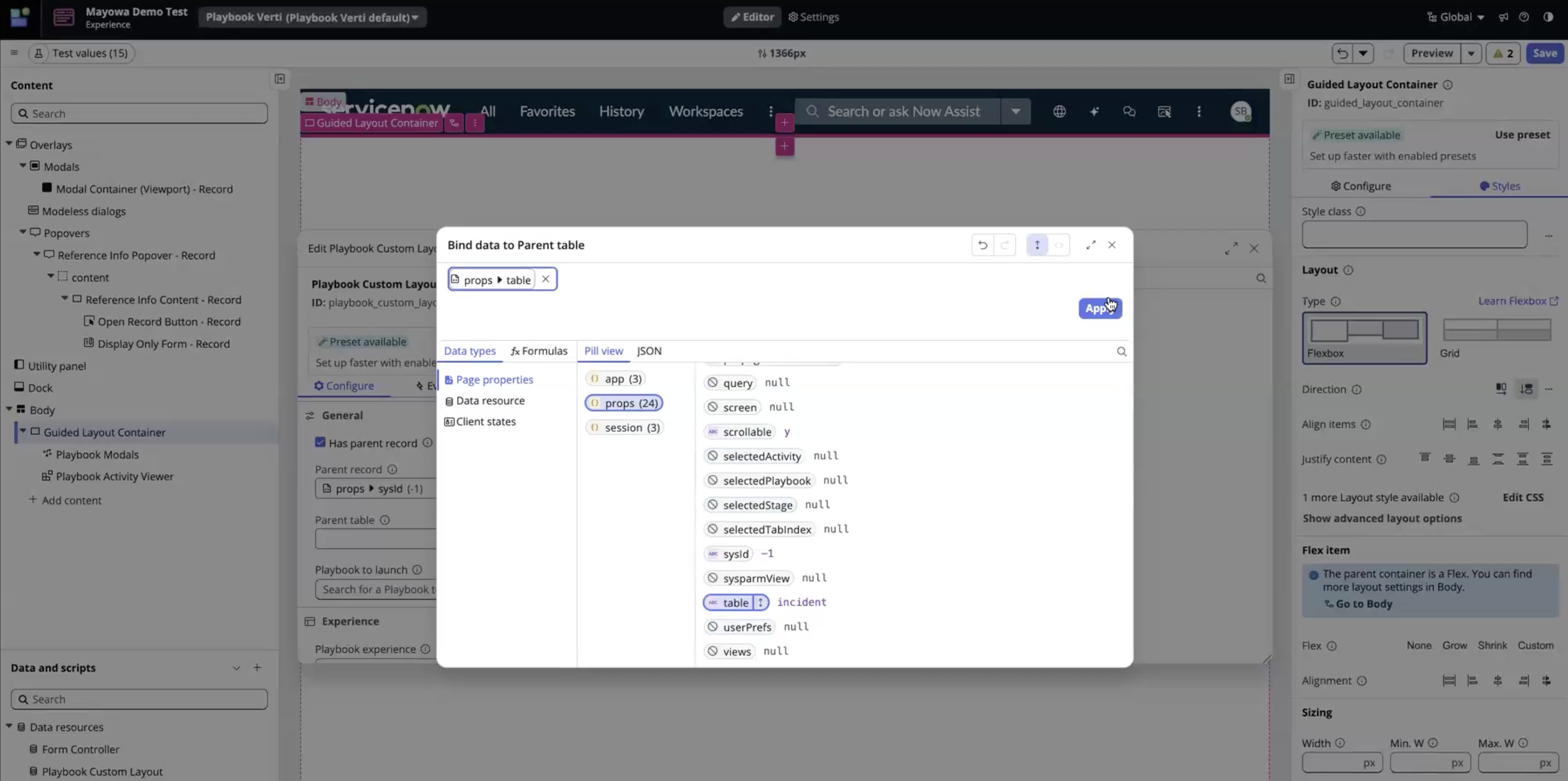Image resolution: width=1568 pixels, height=781 pixels.
Task: Click Edit CSS
Action: point(1523,498)
